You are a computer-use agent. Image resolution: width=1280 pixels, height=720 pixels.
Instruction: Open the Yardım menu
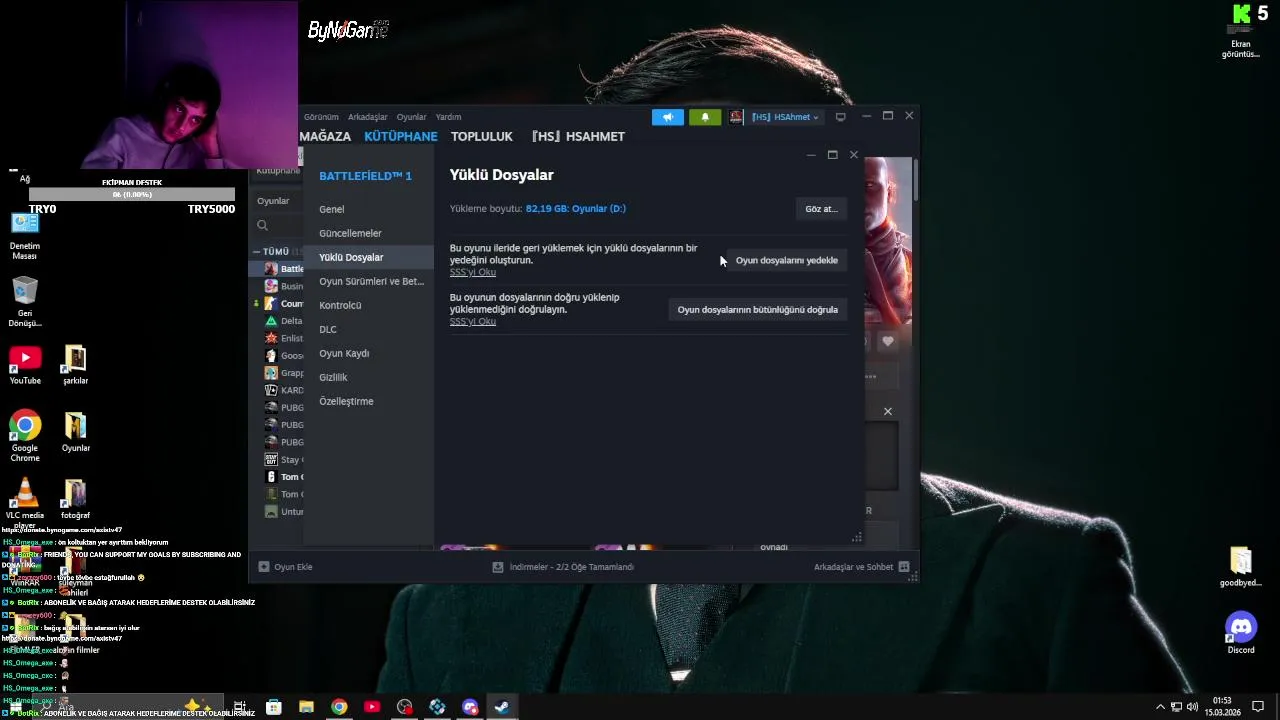[448, 117]
